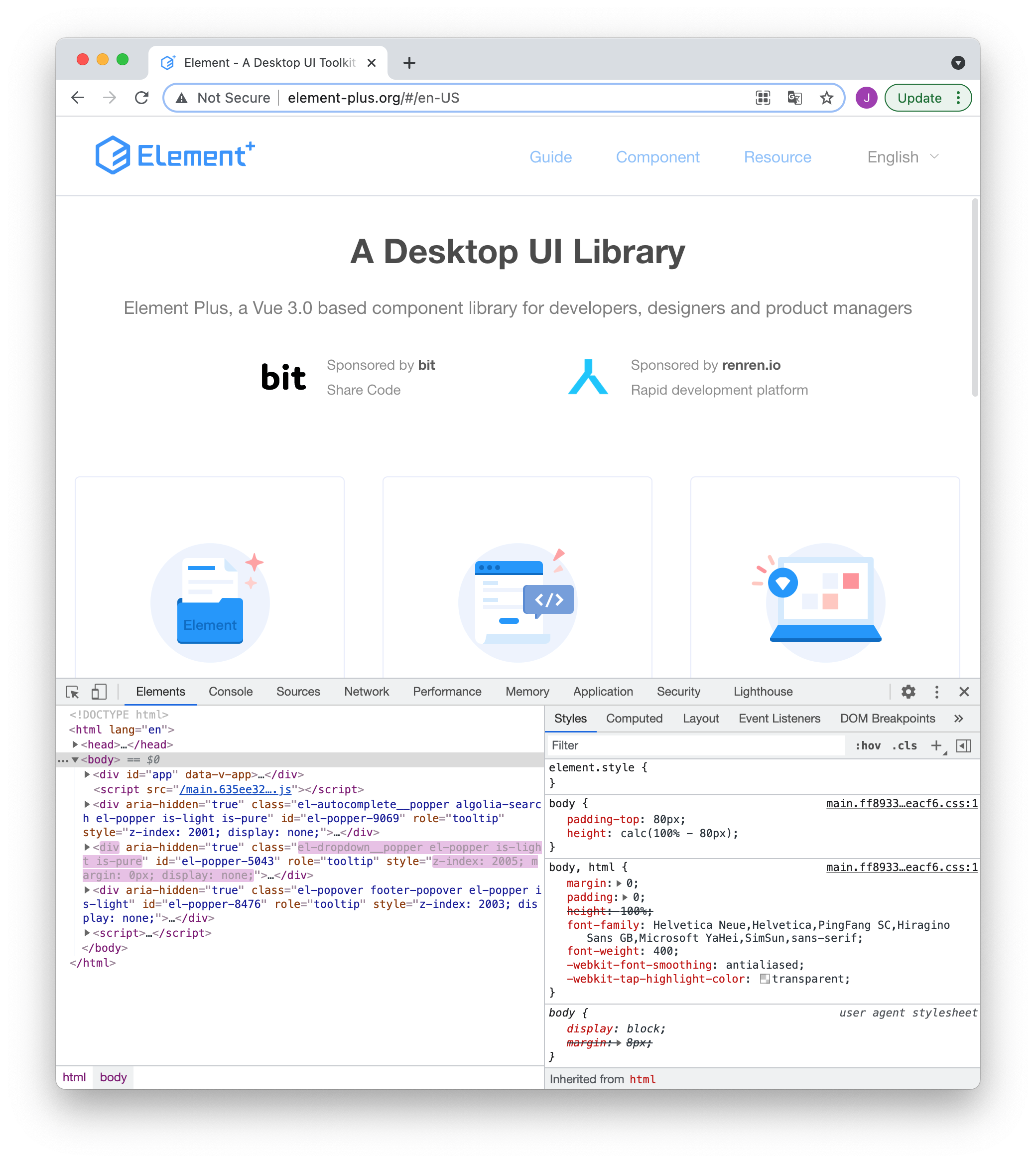The width and height of the screenshot is (1036, 1163).
Task: Collapse the body element in DOM tree
Action: [x=75, y=759]
